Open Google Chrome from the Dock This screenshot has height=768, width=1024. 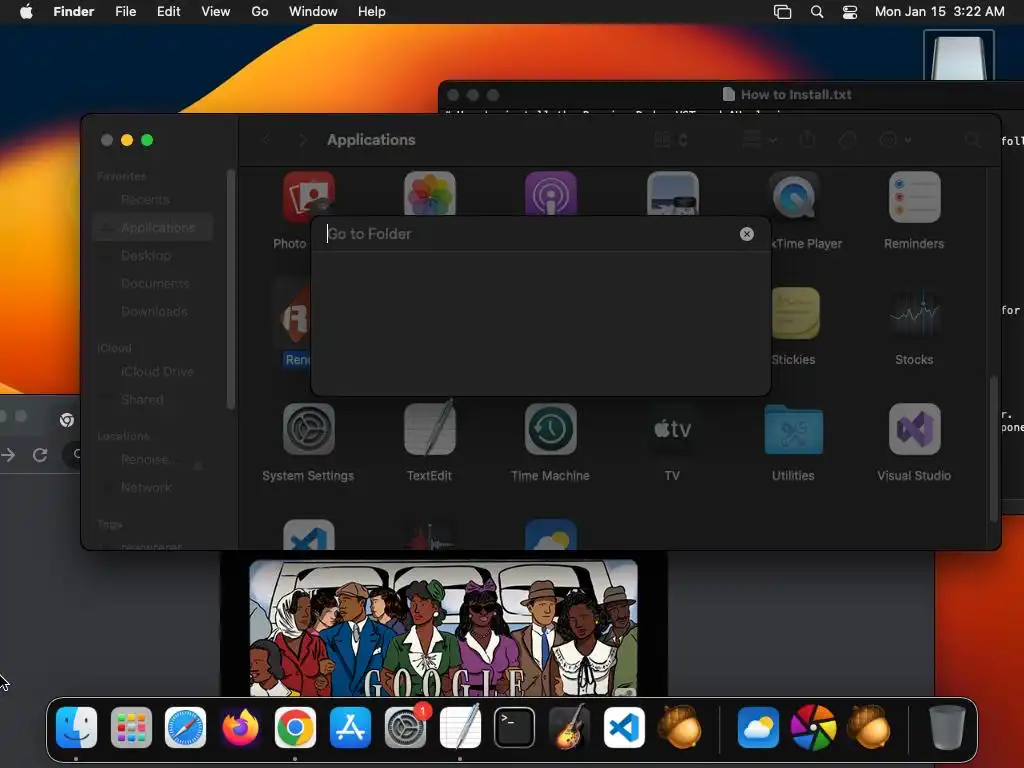295,727
